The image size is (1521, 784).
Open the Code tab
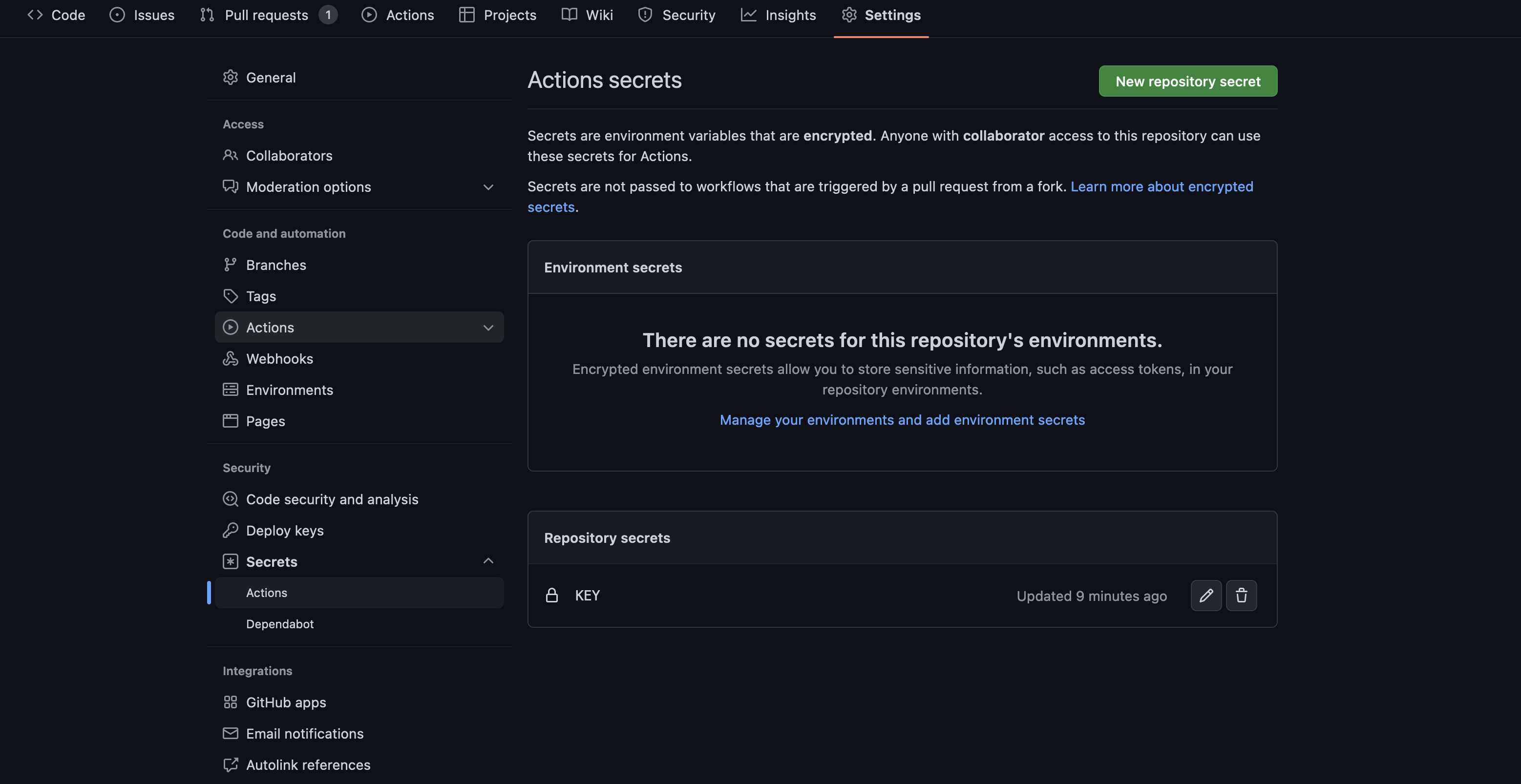56,15
